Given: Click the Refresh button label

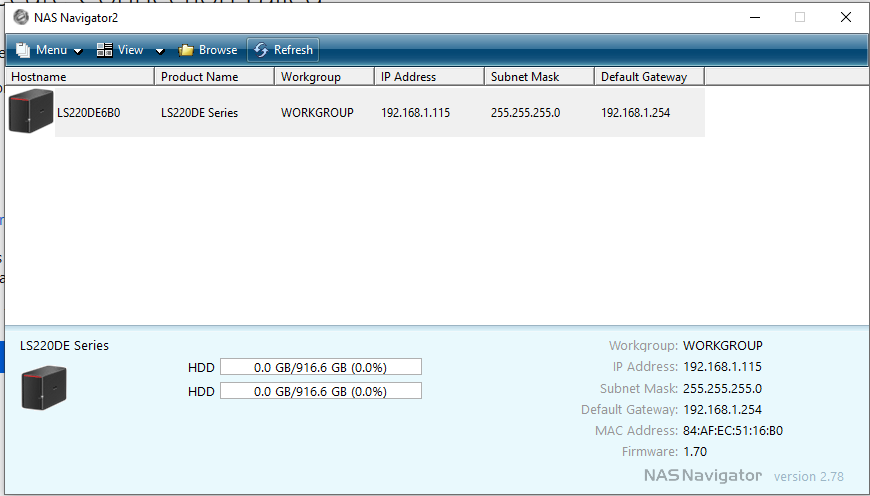Looking at the screenshot, I should [x=293, y=50].
